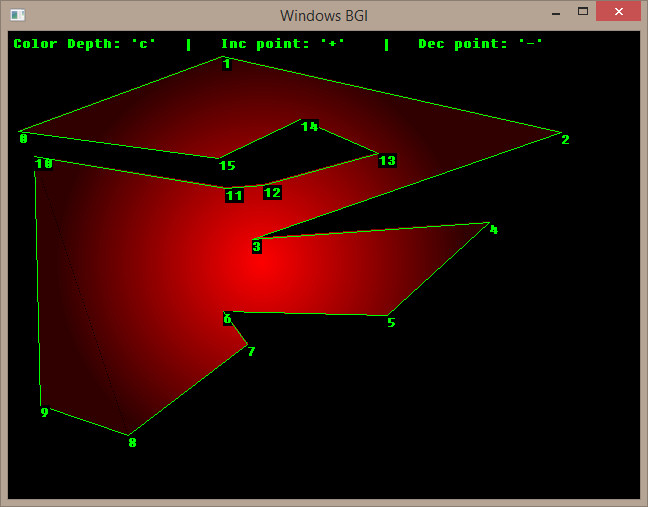Maximize the Windows BGI window
The width and height of the screenshot is (648, 507).
582,12
